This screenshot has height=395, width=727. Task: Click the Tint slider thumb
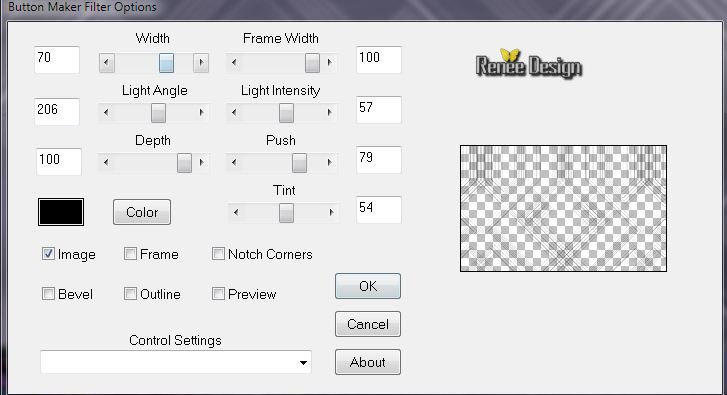pos(286,213)
